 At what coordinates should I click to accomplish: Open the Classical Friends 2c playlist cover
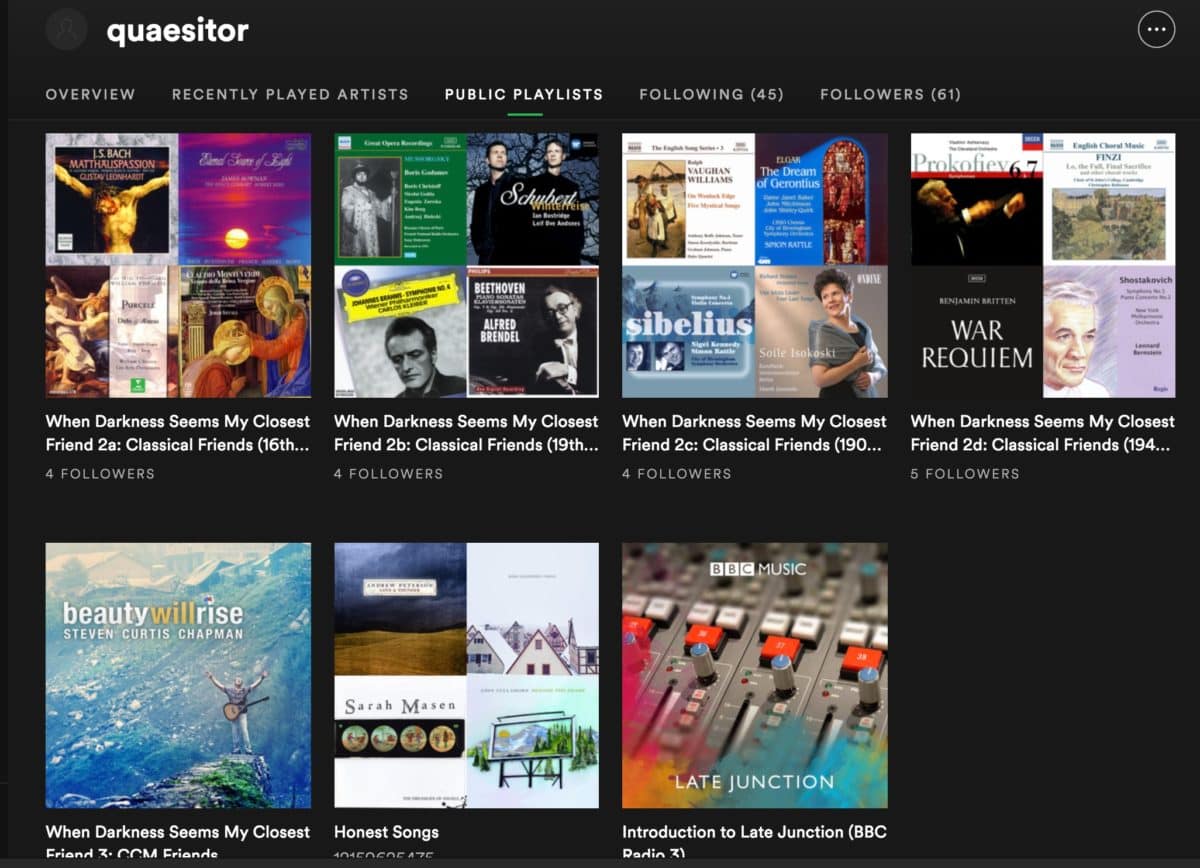tap(755, 265)
